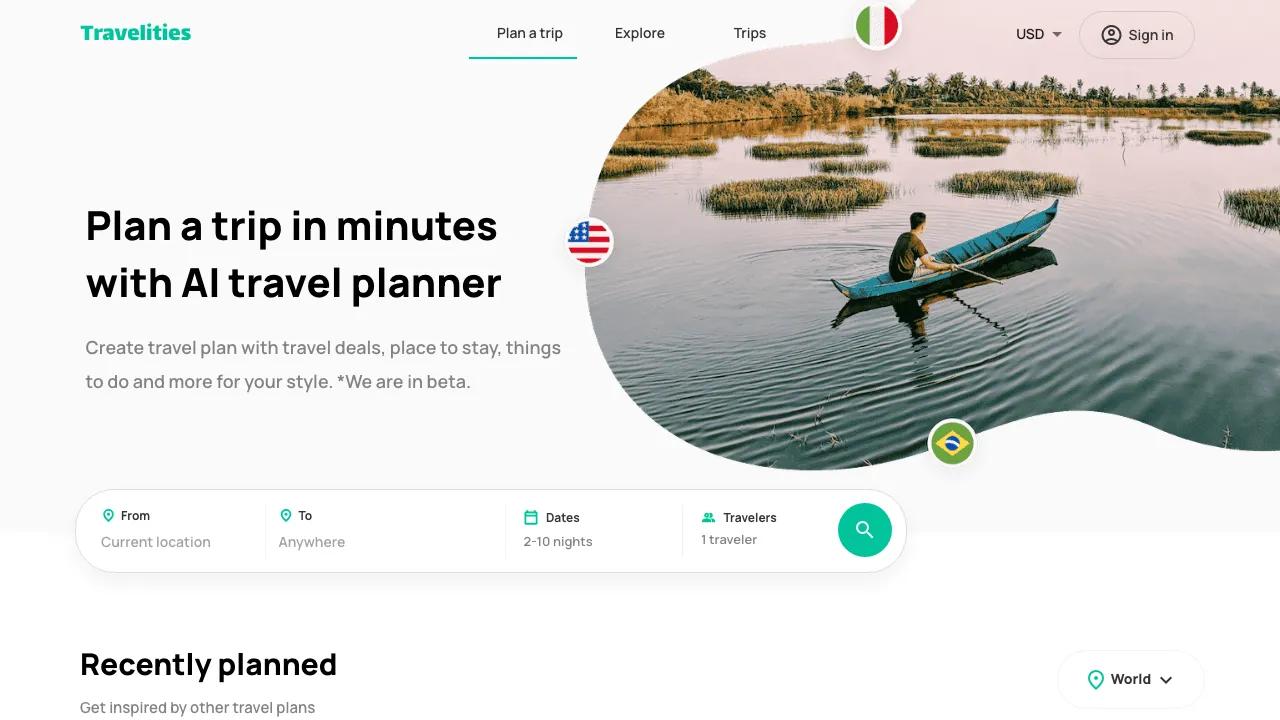Click the location pin icon beside To
This screenshot has width=1280, height=720.
286,516
